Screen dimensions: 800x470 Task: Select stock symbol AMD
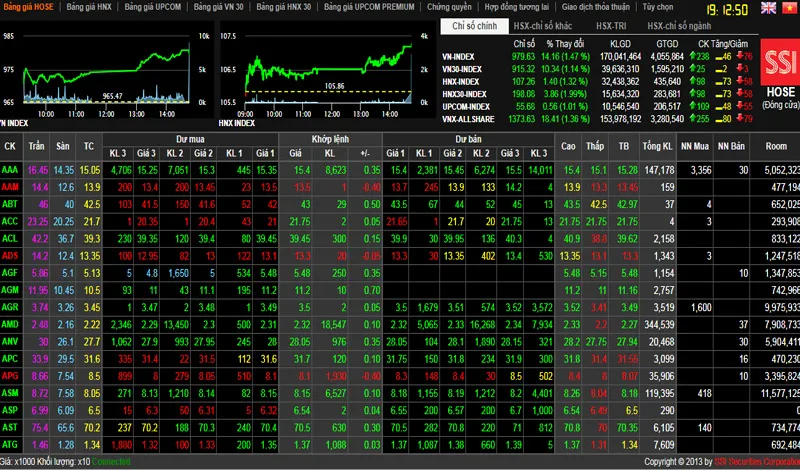(x=10, y=324)
